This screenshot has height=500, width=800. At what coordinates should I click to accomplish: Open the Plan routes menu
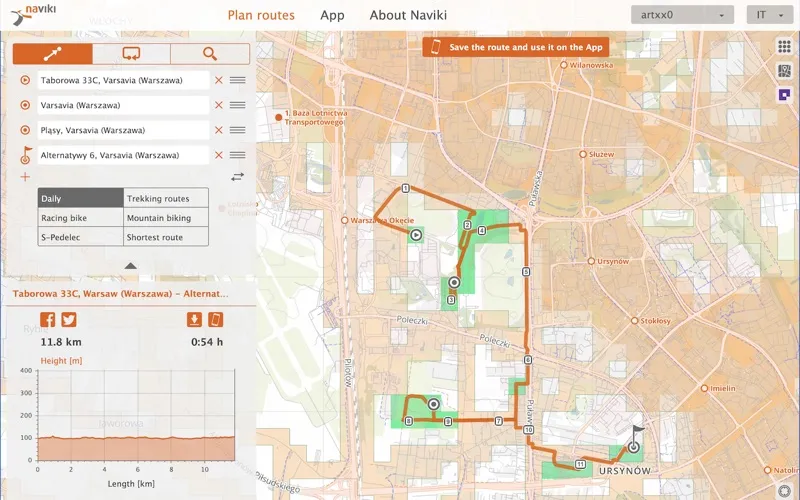click(261, 15)
